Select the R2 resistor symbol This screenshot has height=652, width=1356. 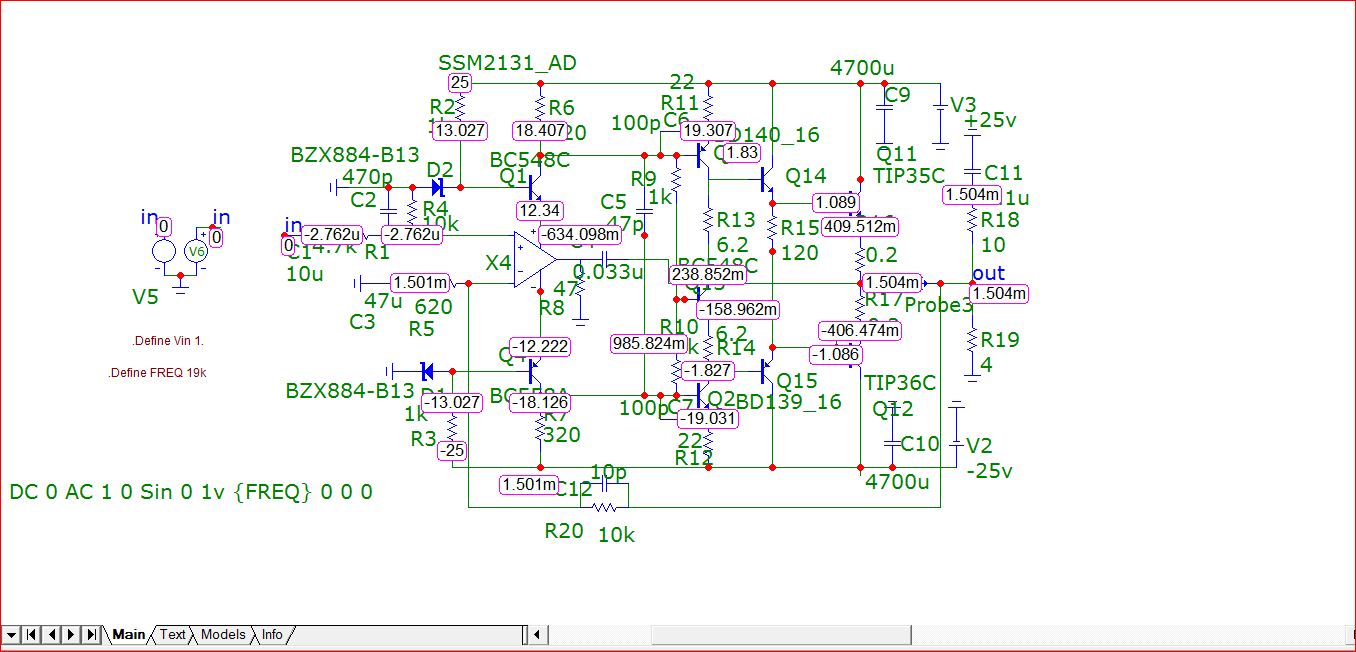[x=460, y=107]
